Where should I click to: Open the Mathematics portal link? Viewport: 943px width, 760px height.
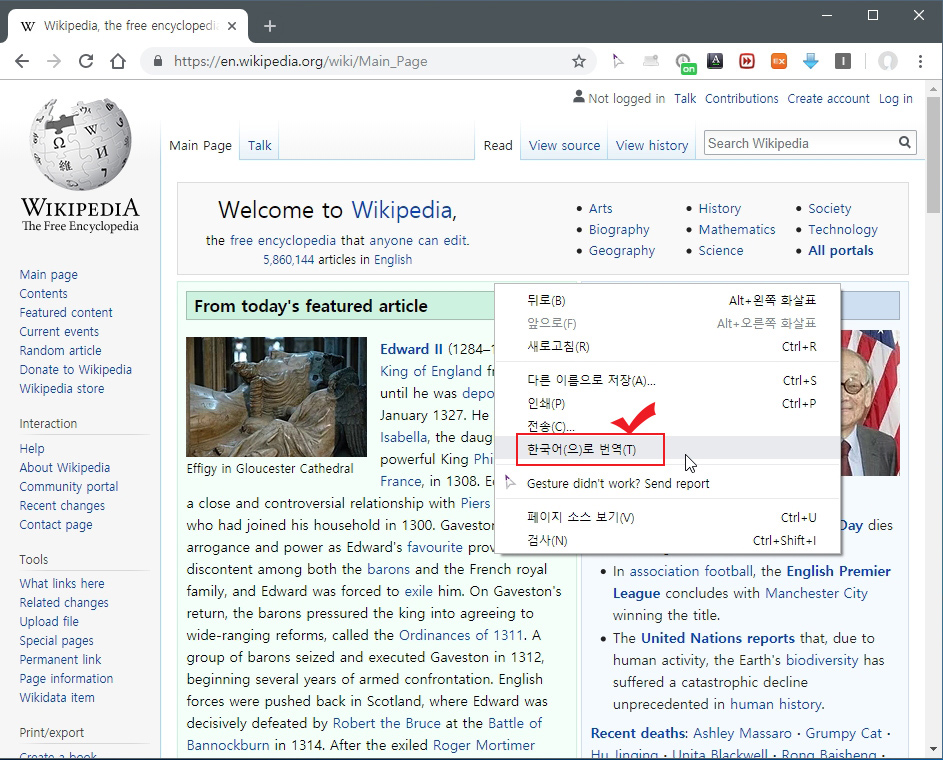[737, 230]
